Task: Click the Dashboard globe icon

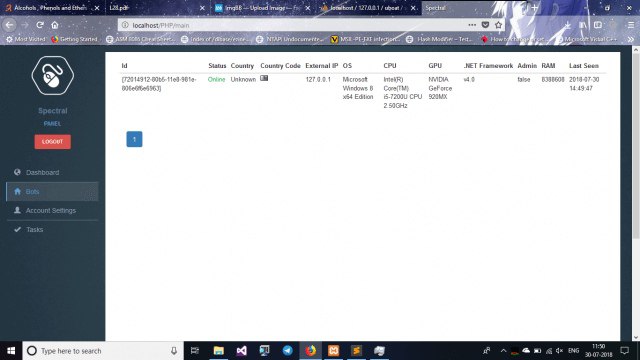Action: pyautogui.click(x=17, y=172)
